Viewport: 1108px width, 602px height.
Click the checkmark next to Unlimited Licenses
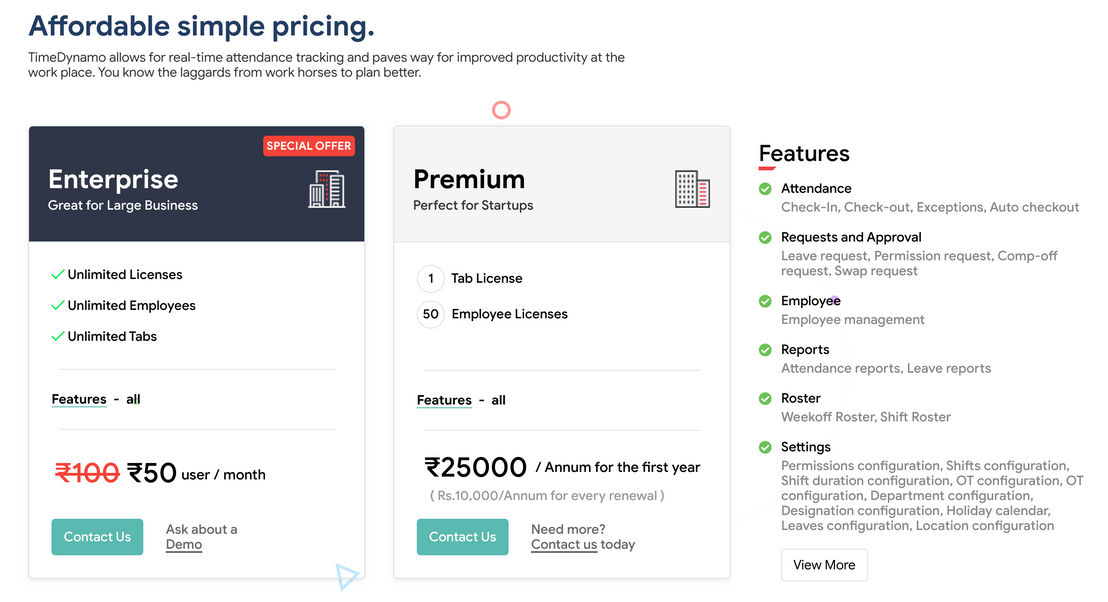point(58,274)
